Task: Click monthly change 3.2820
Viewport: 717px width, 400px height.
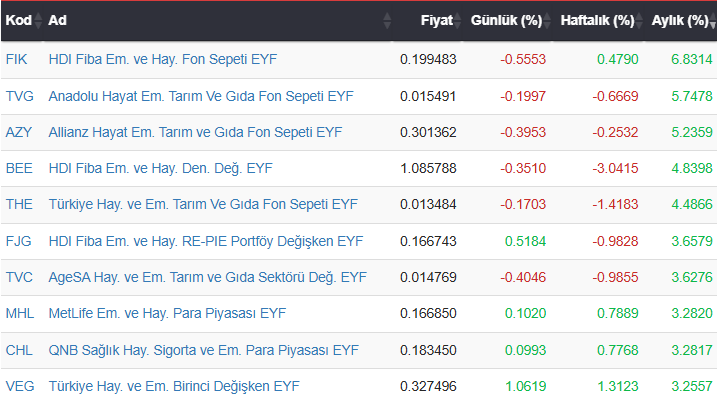Action: click(692, 314)
